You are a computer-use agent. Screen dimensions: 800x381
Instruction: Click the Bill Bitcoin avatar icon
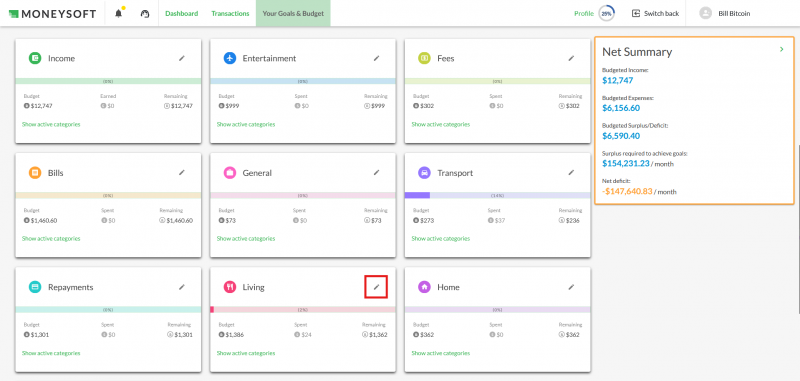(706, 14)
